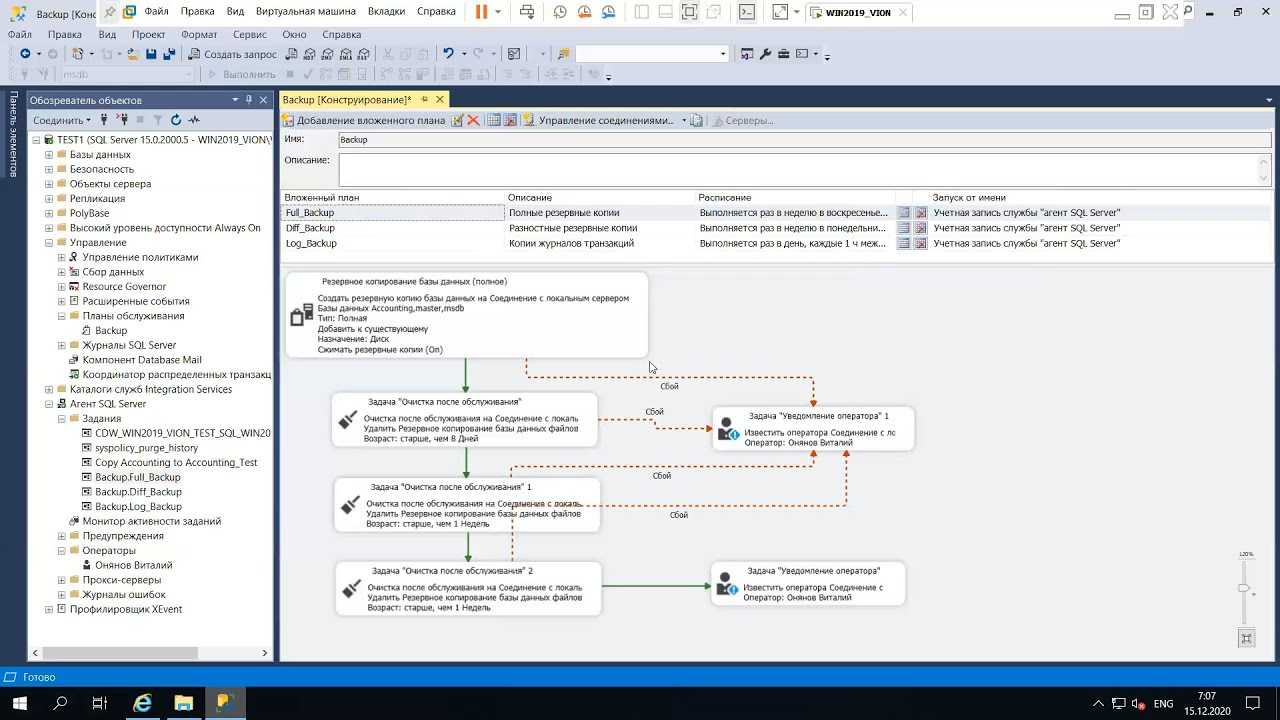Collapse the 'Агент SQL Server' node
The image size is (1280, 720).
[x=48, y=404]
